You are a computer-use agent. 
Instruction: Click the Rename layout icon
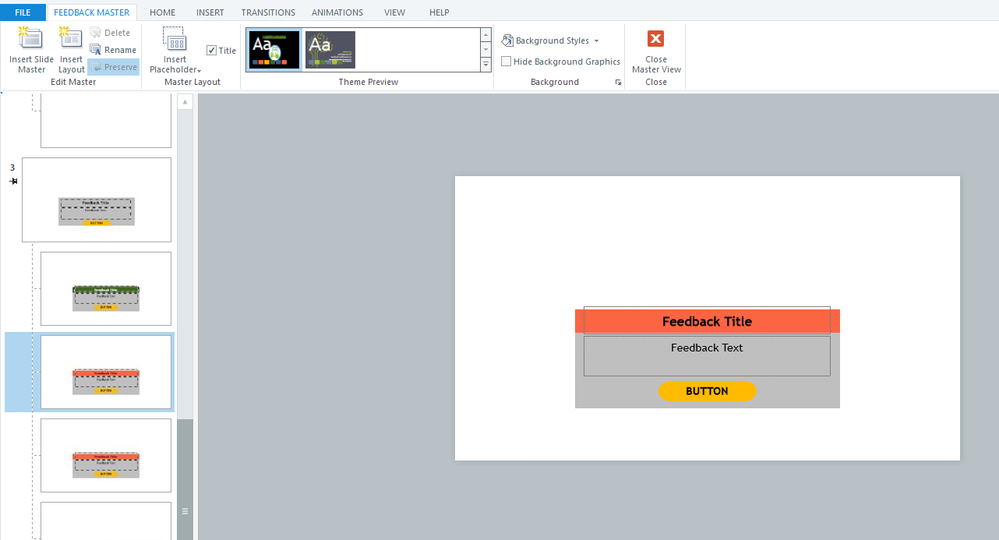point(96,50)
